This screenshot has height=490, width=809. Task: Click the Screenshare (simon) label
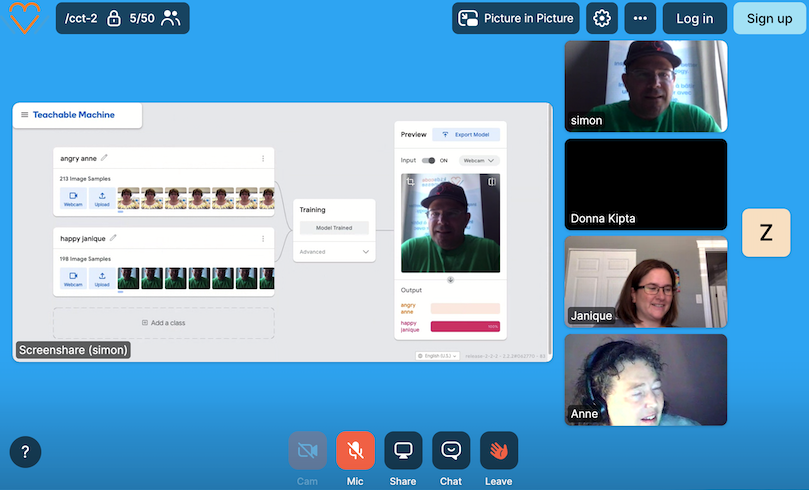[73, 350]
